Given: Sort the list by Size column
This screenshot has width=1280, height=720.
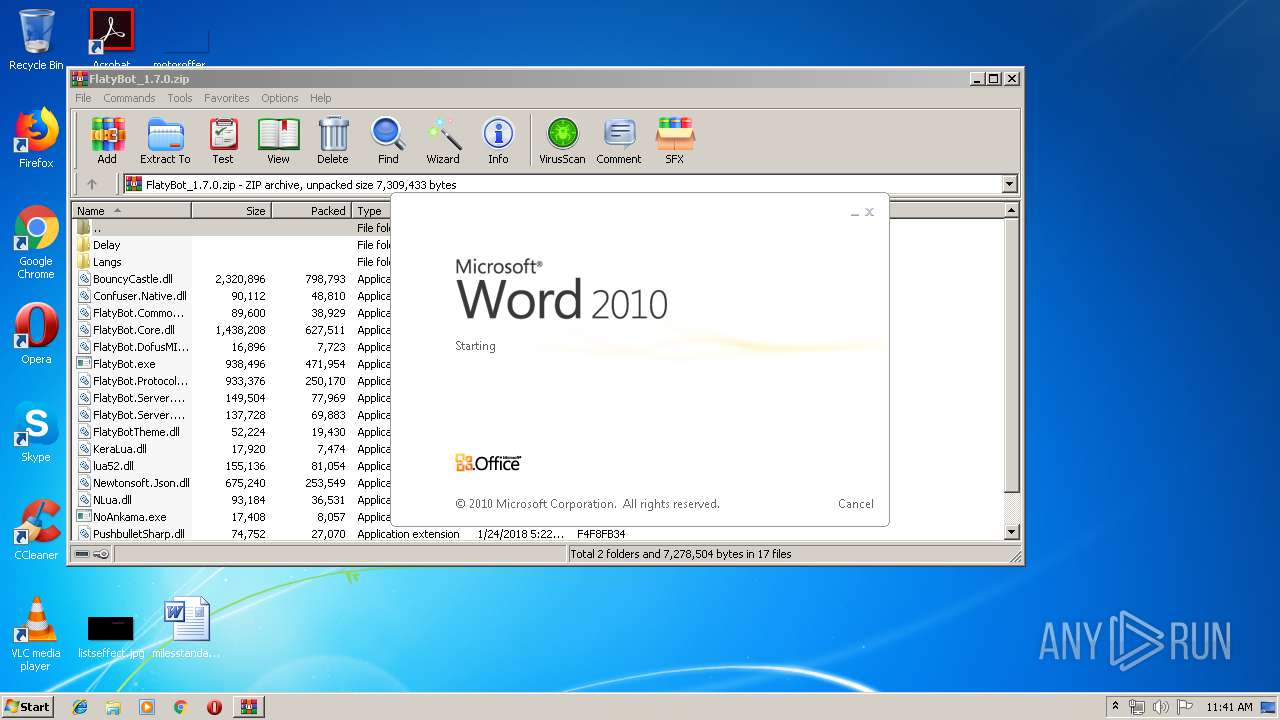Looking at the screenshot, I should pyautogui.click(x=231, y=211).
